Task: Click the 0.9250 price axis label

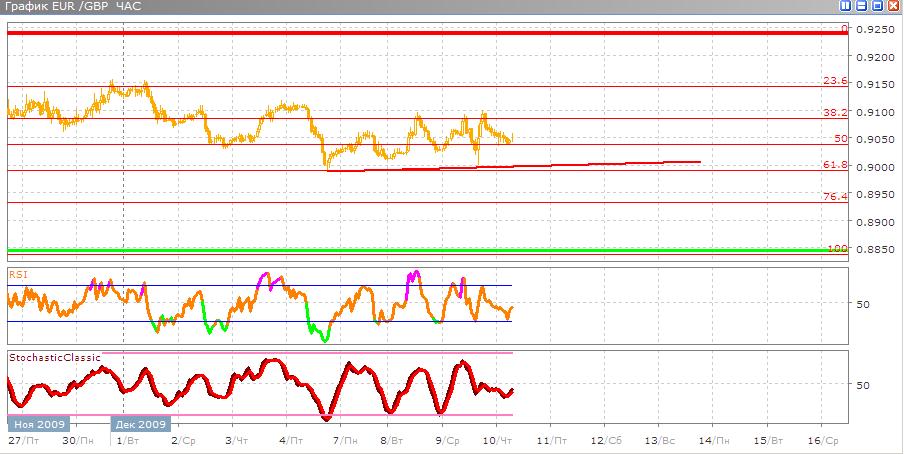Action: (x=876, y=30)
